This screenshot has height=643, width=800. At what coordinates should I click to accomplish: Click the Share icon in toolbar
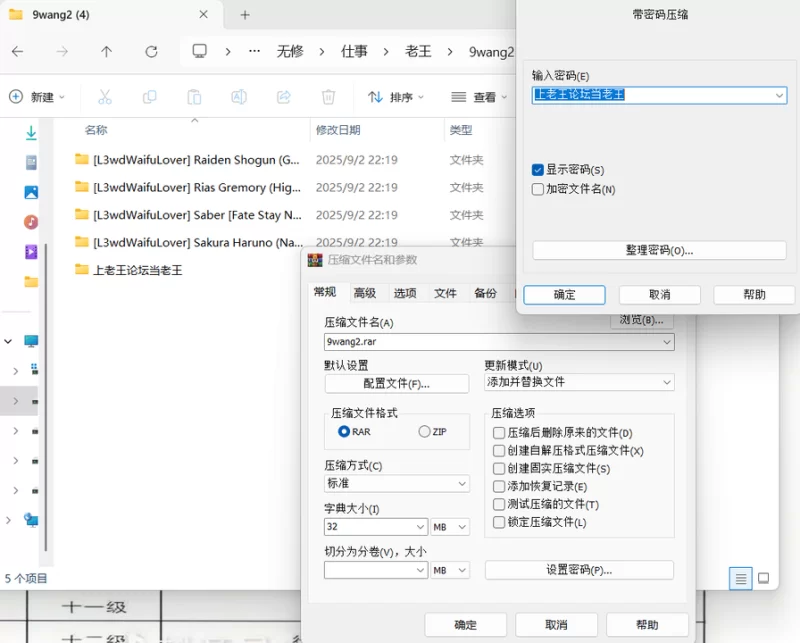click(x=283, y=97)
